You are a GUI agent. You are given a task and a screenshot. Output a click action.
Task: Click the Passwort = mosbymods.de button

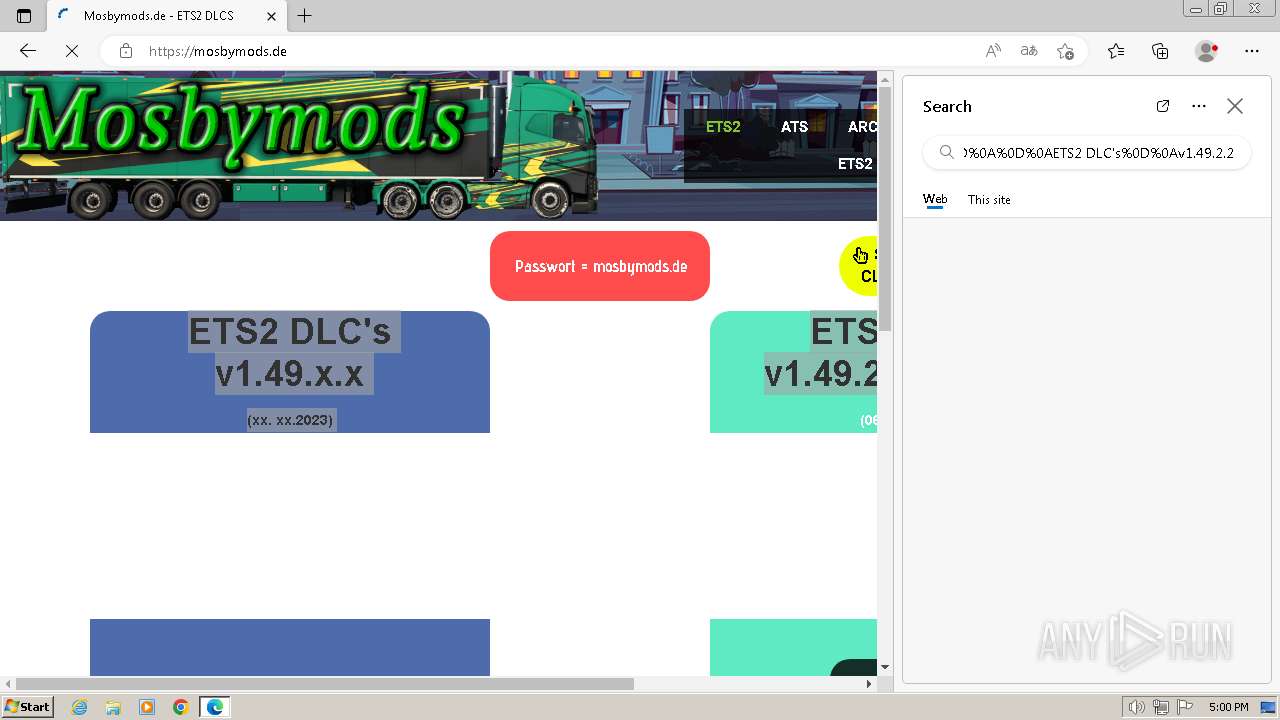click(x=600, y=266)
